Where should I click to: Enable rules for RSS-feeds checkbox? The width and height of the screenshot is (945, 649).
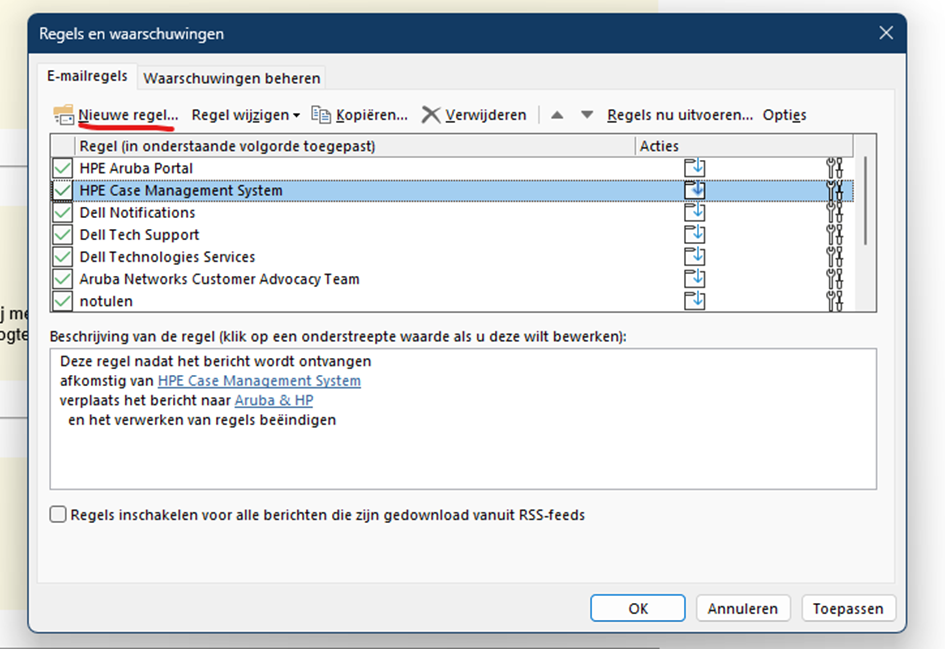click(59, 515)
